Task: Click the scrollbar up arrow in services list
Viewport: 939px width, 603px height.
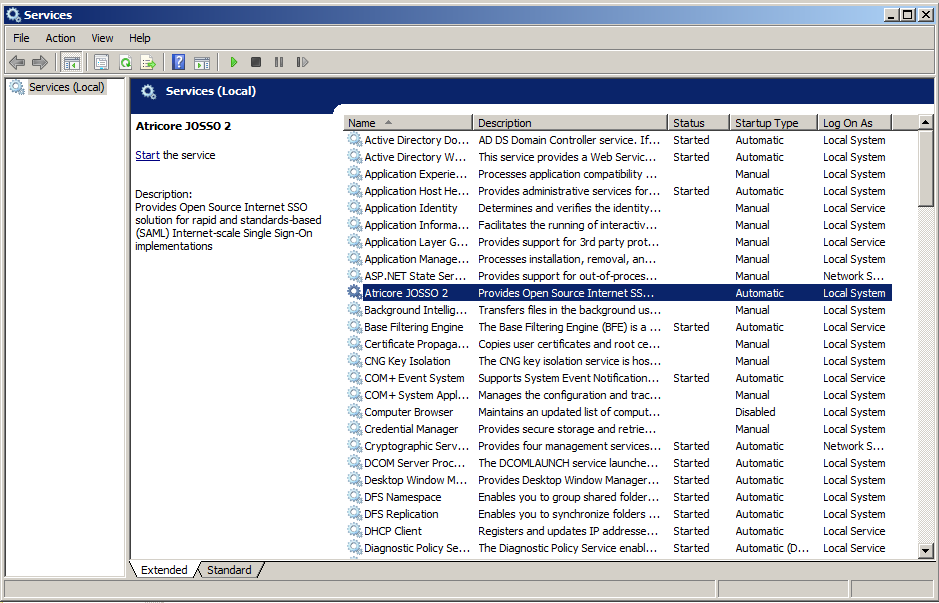Action: [925, 122]
